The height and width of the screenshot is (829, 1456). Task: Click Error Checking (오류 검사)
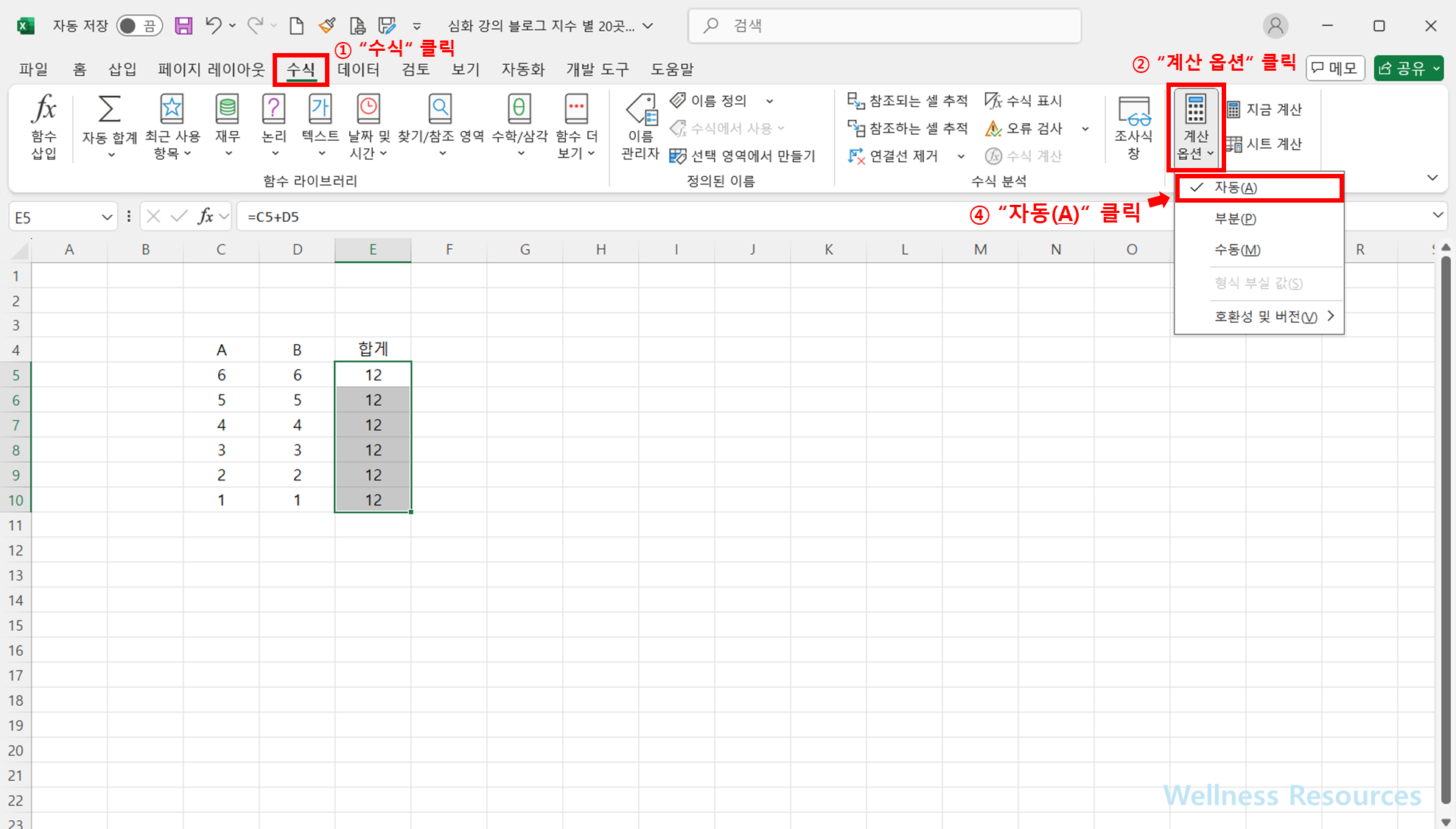[1024, 128]
